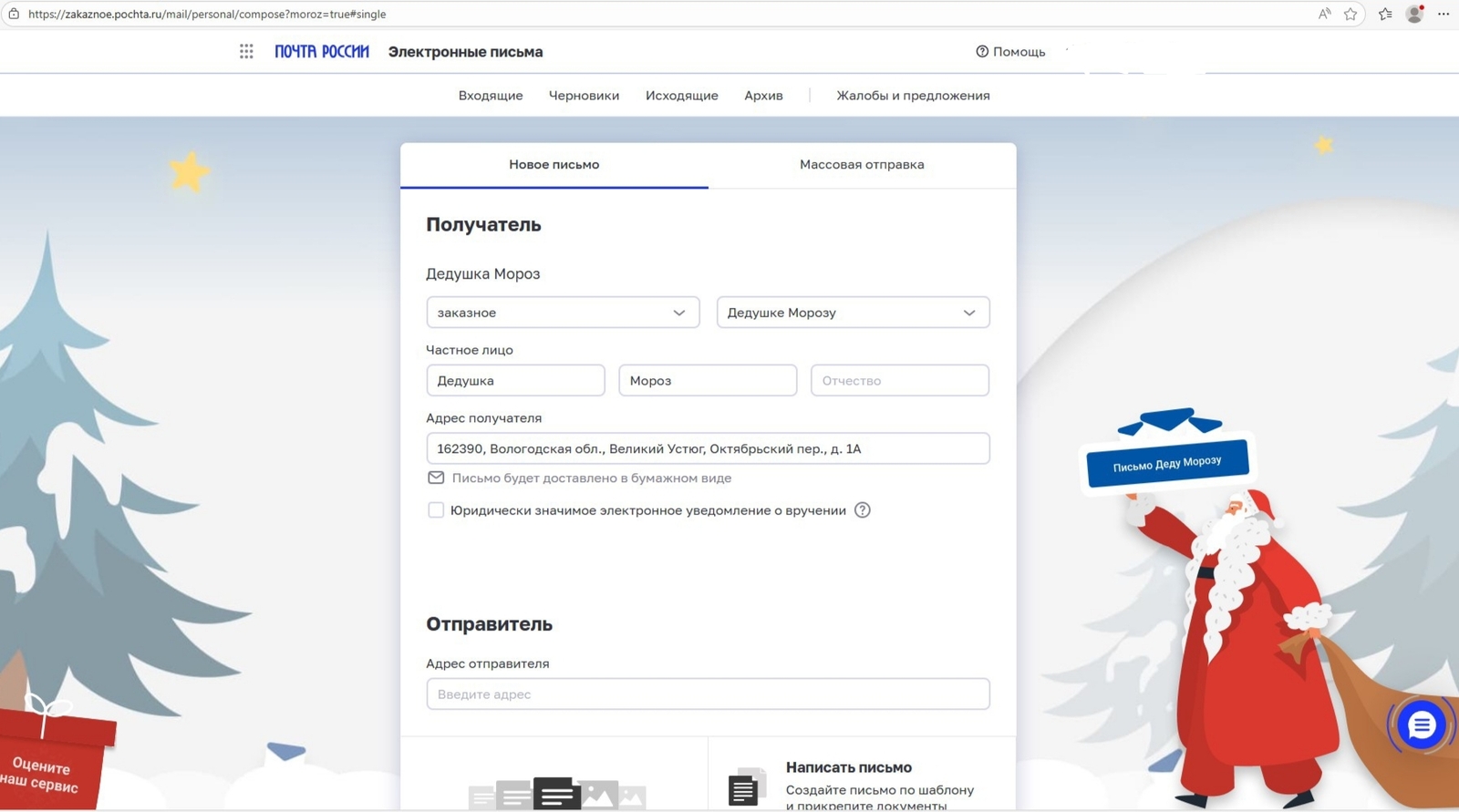The width and height of the screenshot is (1459, 812).
Task: Click the help question mark near notification option
Action: click(862, 510)
